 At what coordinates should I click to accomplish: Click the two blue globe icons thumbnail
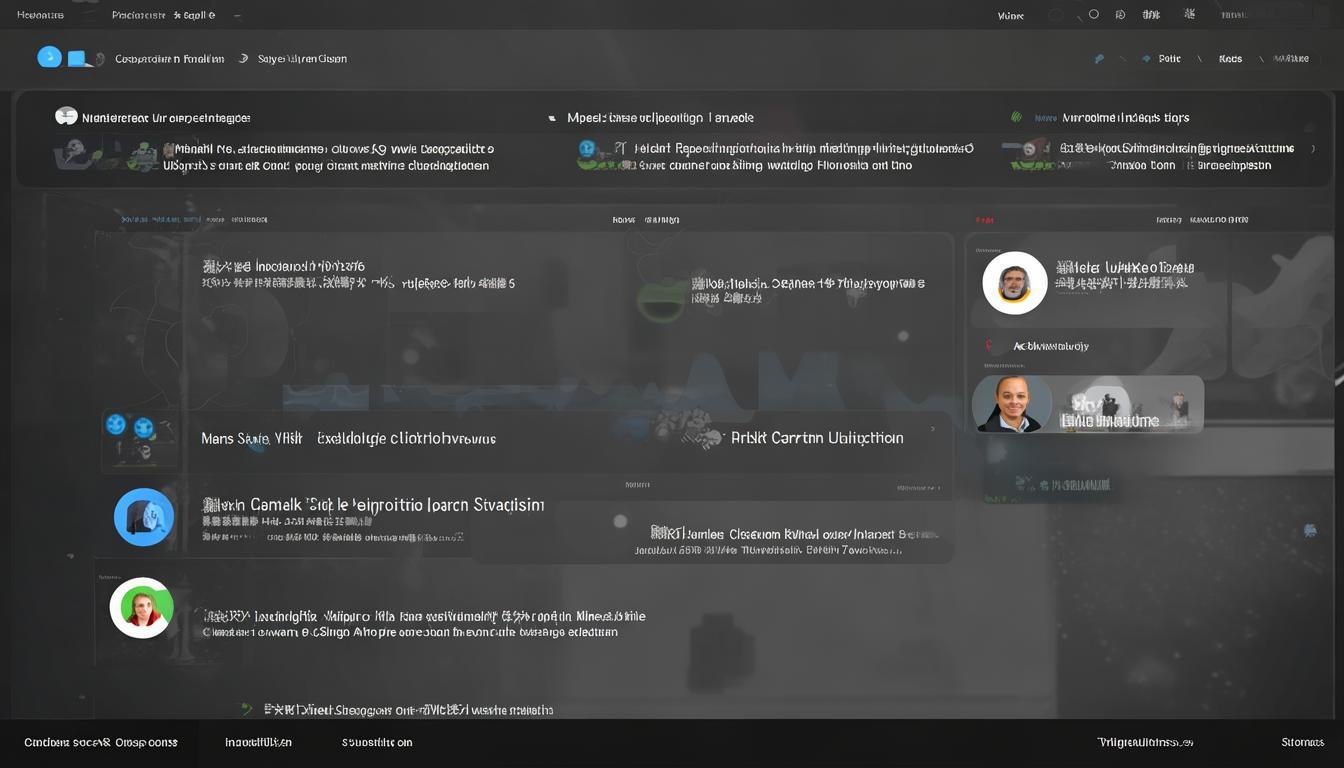[130, 427]
